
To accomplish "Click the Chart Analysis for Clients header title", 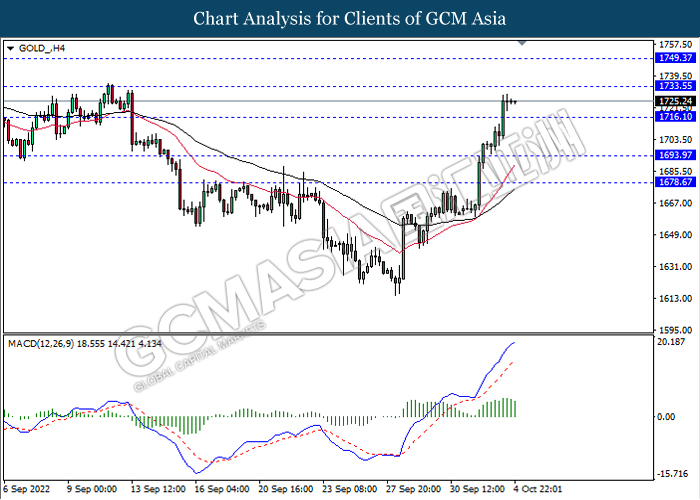I will point(350,19).
